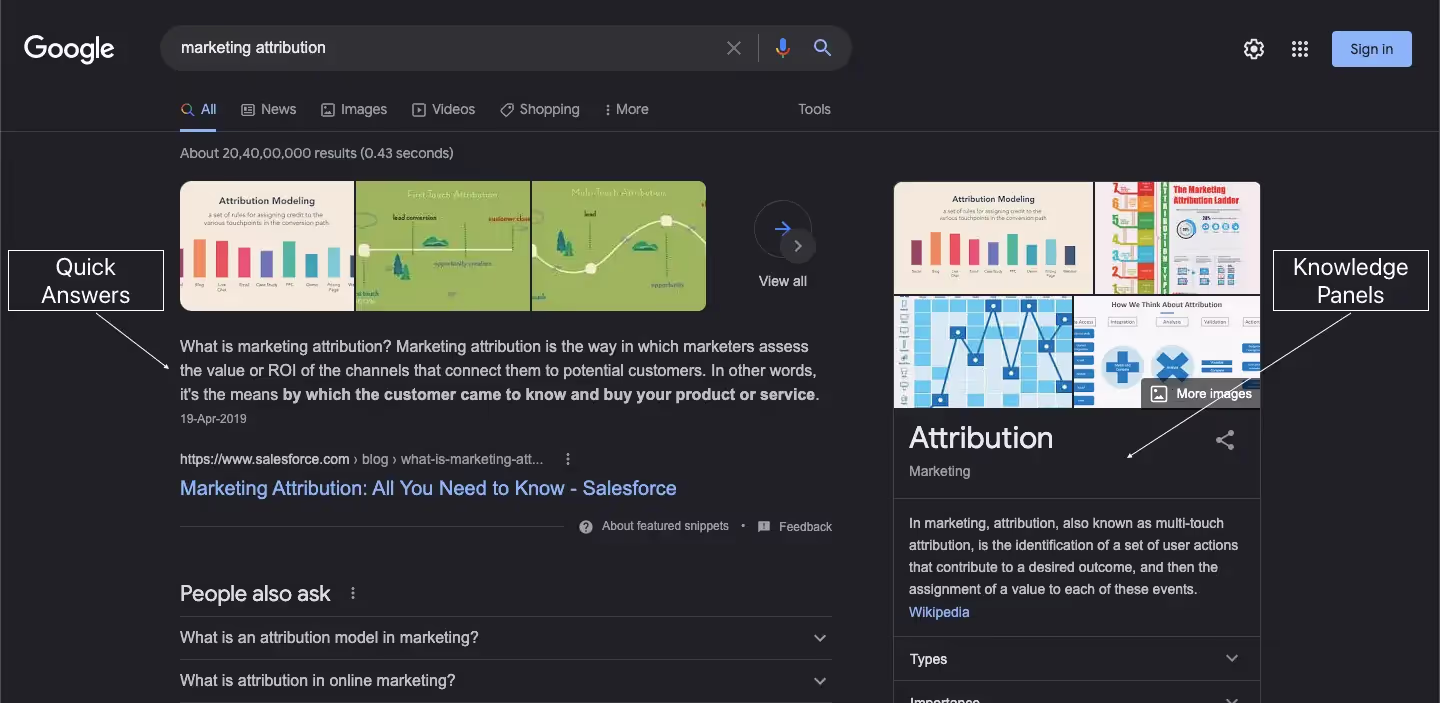Click the View all arrow button
Screen dimensions: 1440x703
(782, 229)
